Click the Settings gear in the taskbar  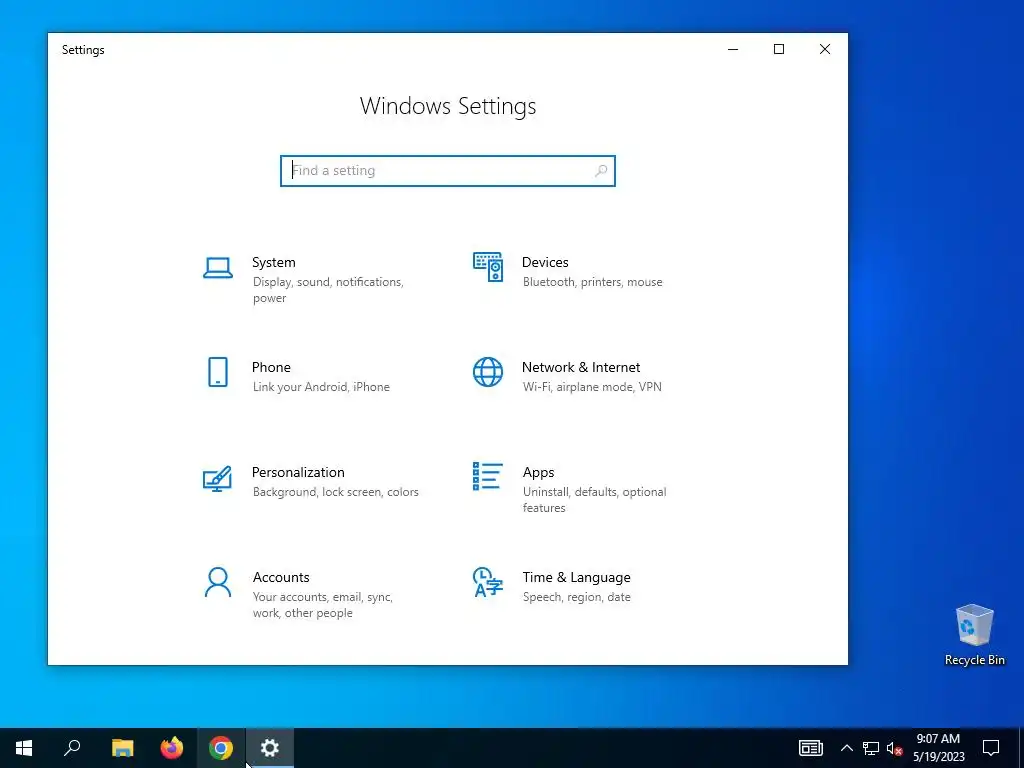270,748
